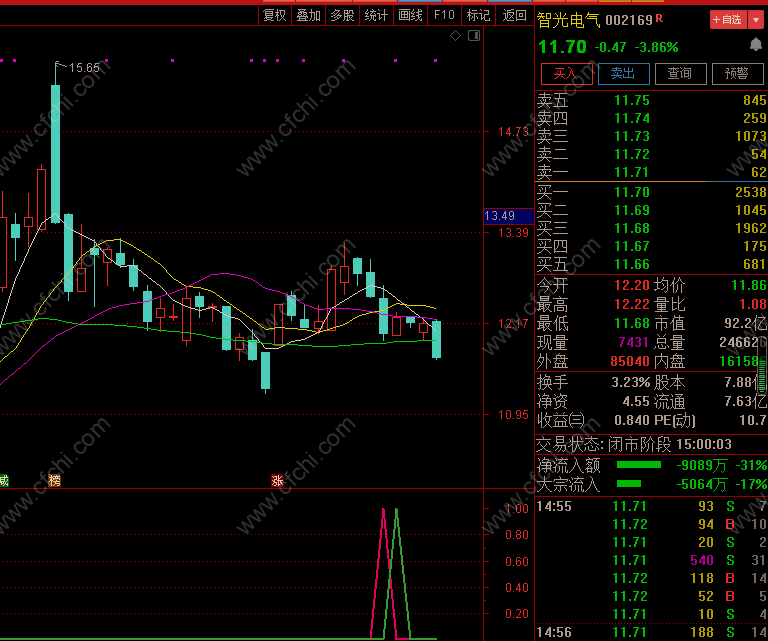Click the trade row with volume 540
This screenshot has height=641, width=768.
(651, 560)
